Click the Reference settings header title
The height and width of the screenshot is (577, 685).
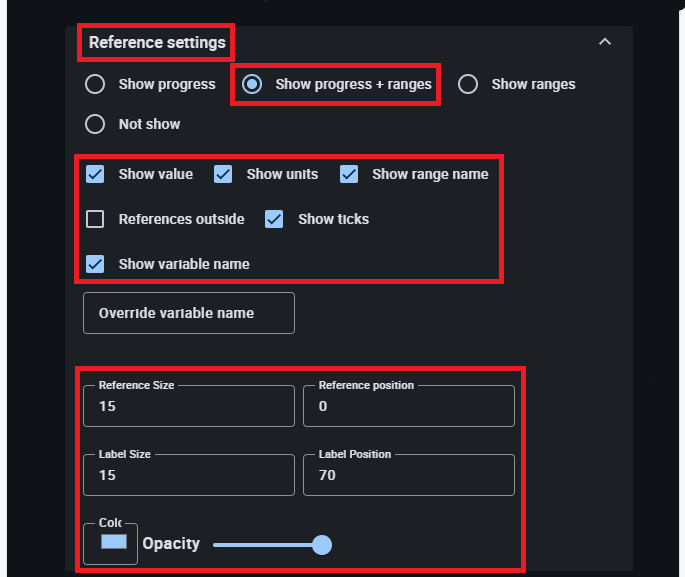pyautogui.click(x=156, y=43)
